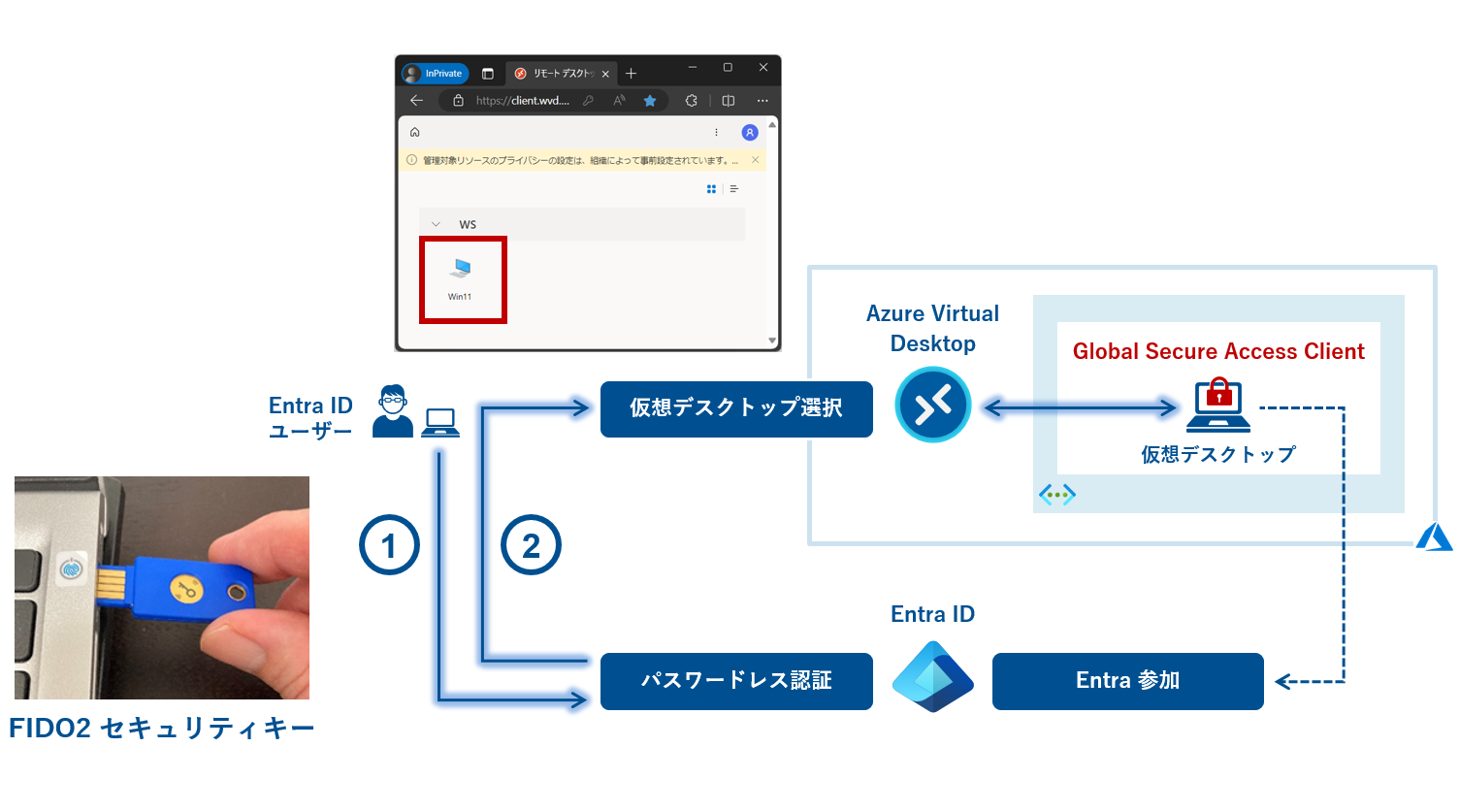Open the password key icon in address bar

click(x=588, y=100)
